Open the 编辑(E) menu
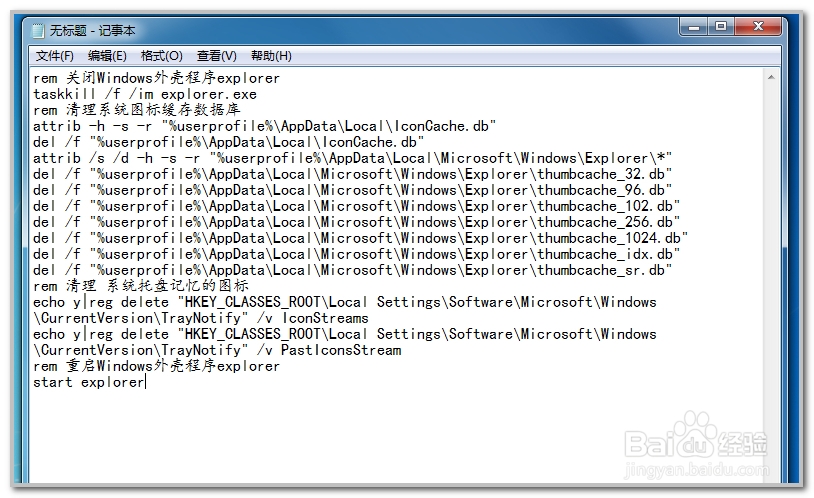Image resolution: width=814 pixels, height=498 pixels. point(107,56)
